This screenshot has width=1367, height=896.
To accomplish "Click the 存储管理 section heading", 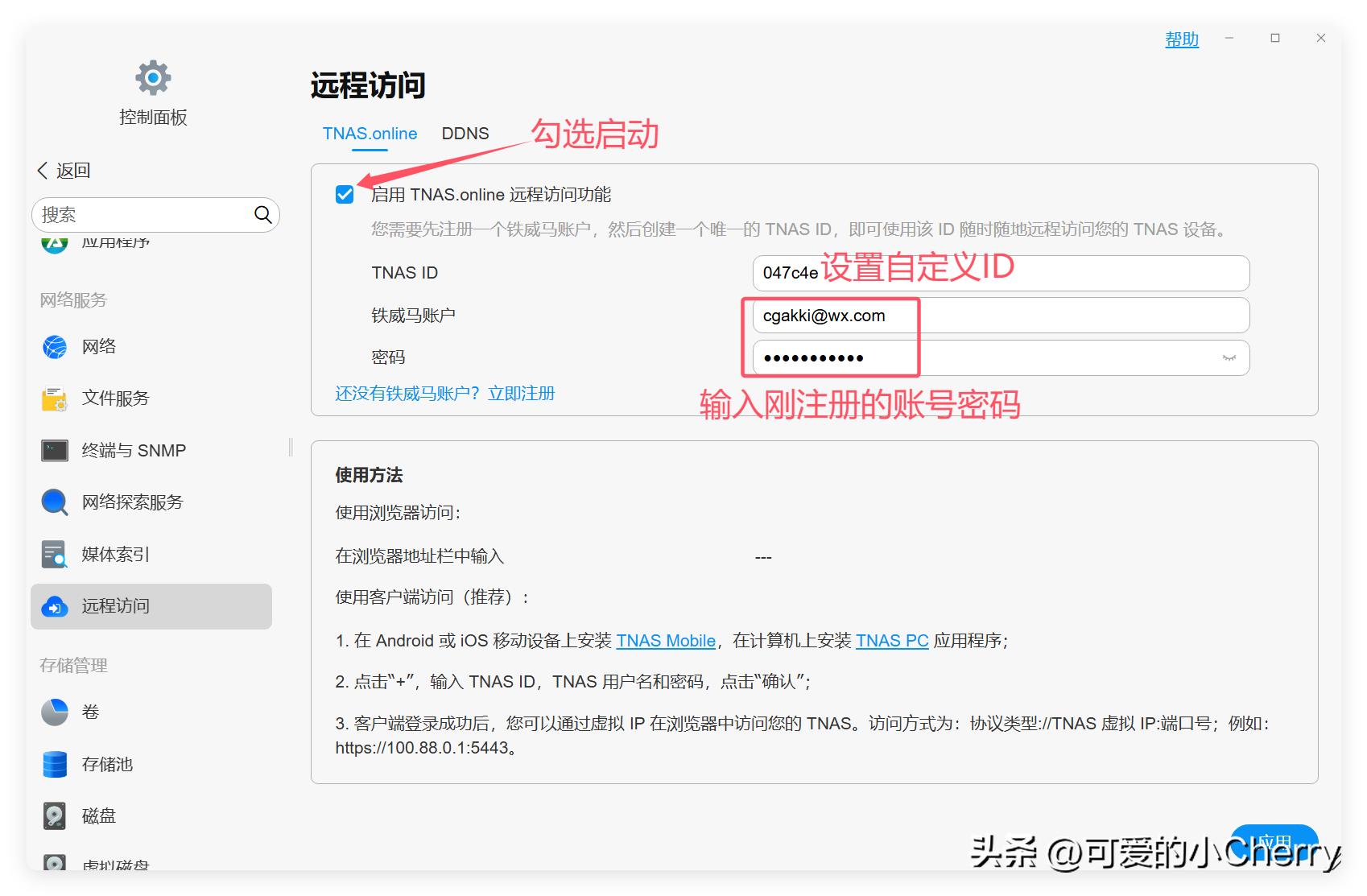I will (73, 666).
